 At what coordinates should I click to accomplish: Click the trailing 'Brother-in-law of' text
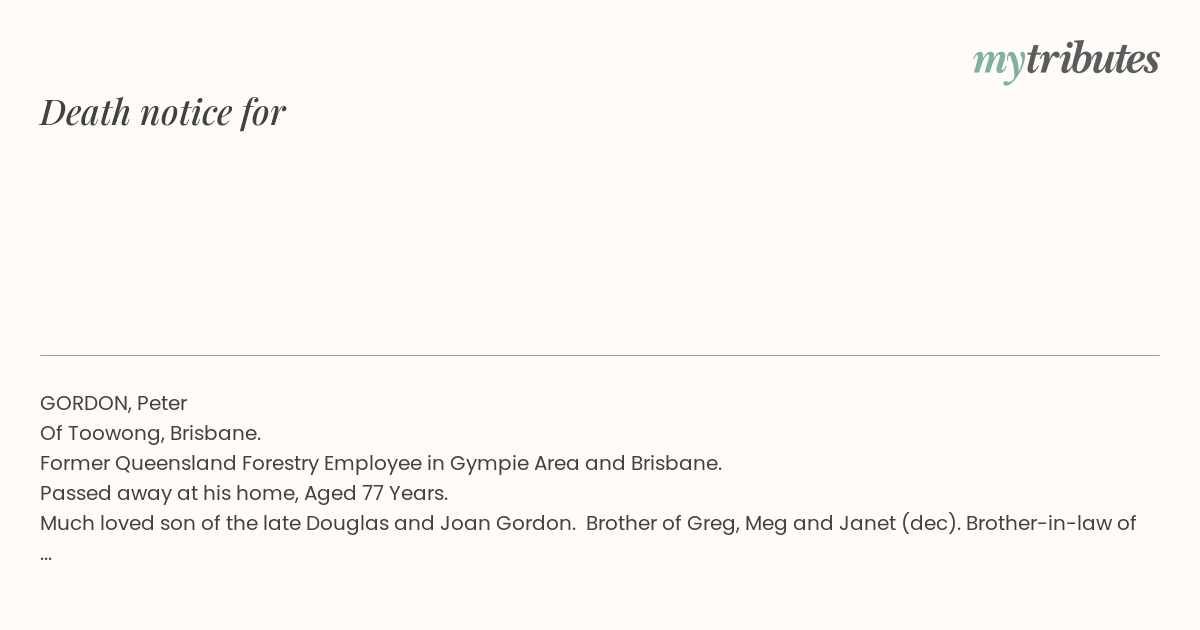coord(1051,523)
